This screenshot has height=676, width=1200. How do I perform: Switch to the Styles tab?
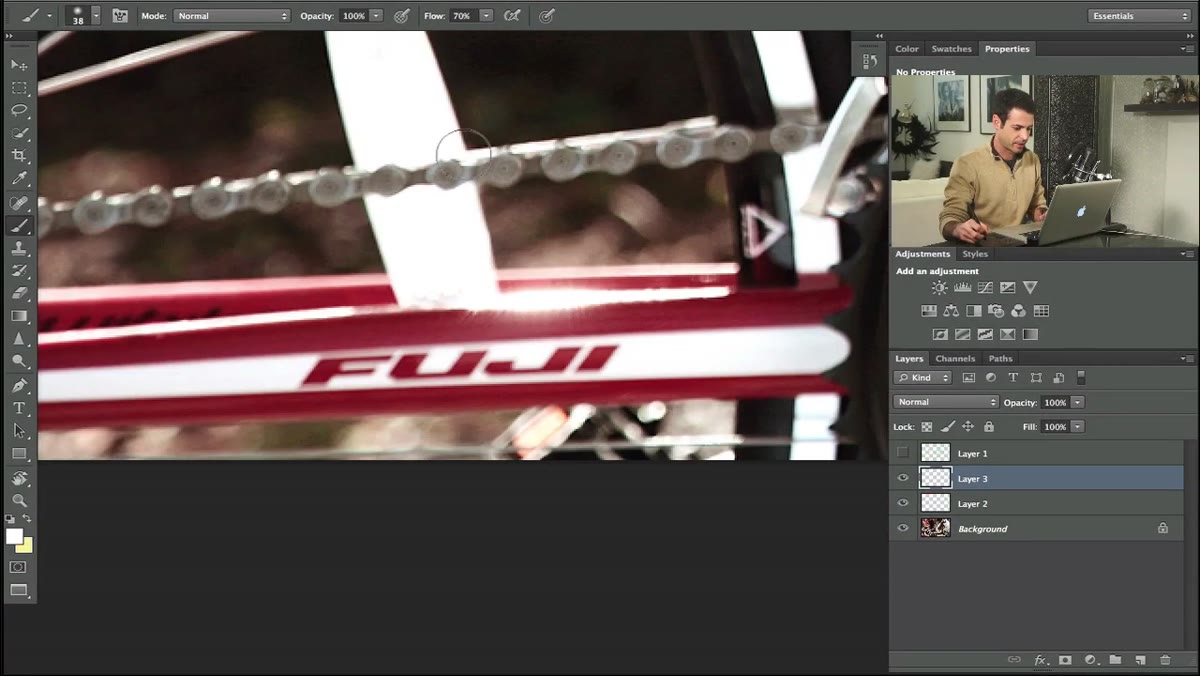[x=975, y=254]
